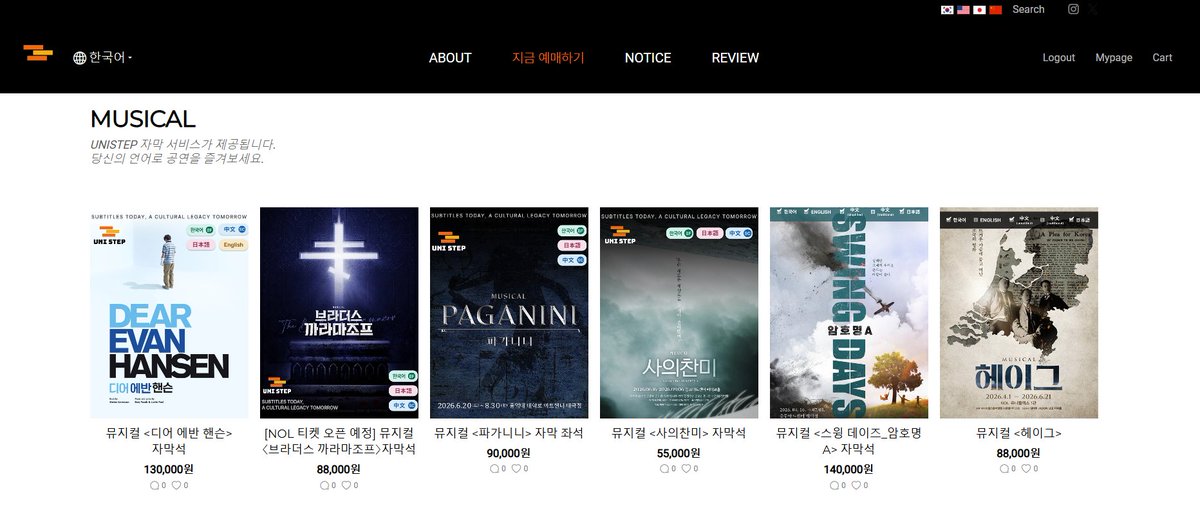Click title 뮤지컬 <스윙 데이즈_암호명 A> 자막석
Image resolution: width=1200 pixels, height=508 pixels.
point(849,441)
